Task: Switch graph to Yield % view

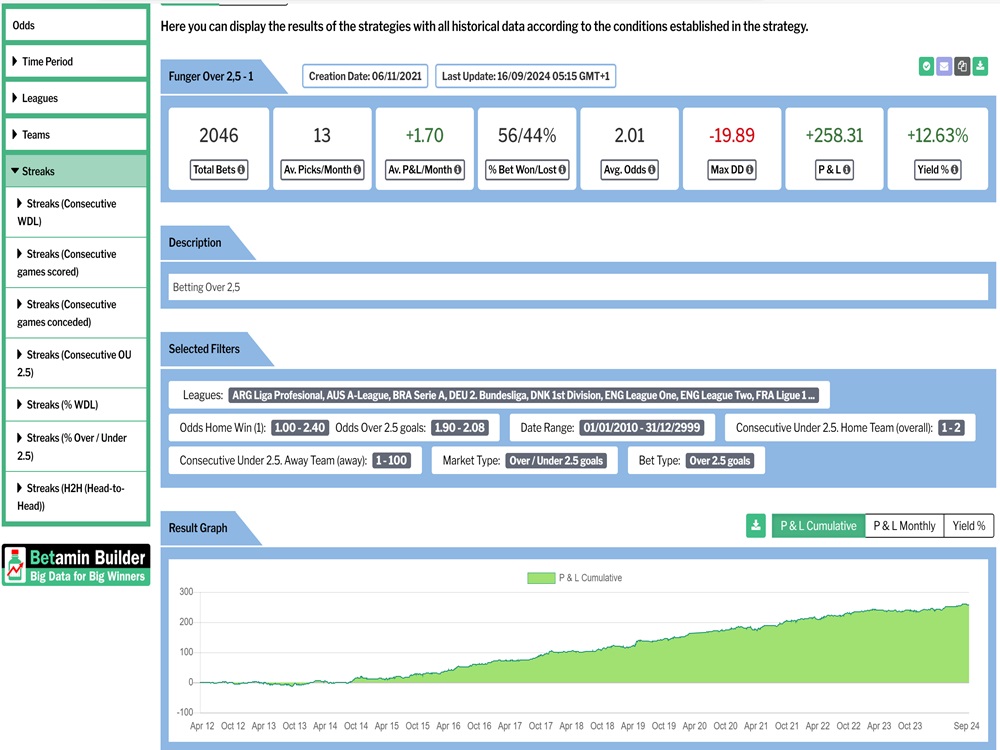Action: pyautogui.click(x=968, y=525)
